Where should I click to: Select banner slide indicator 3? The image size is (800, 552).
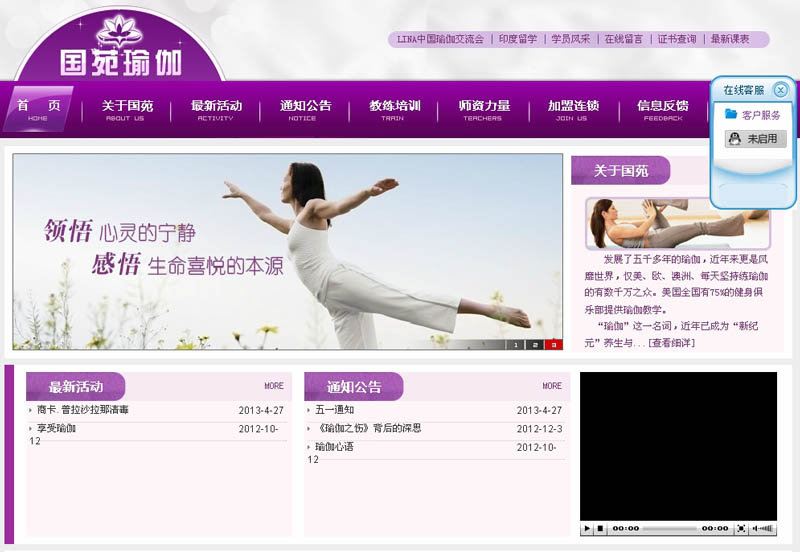554,344
